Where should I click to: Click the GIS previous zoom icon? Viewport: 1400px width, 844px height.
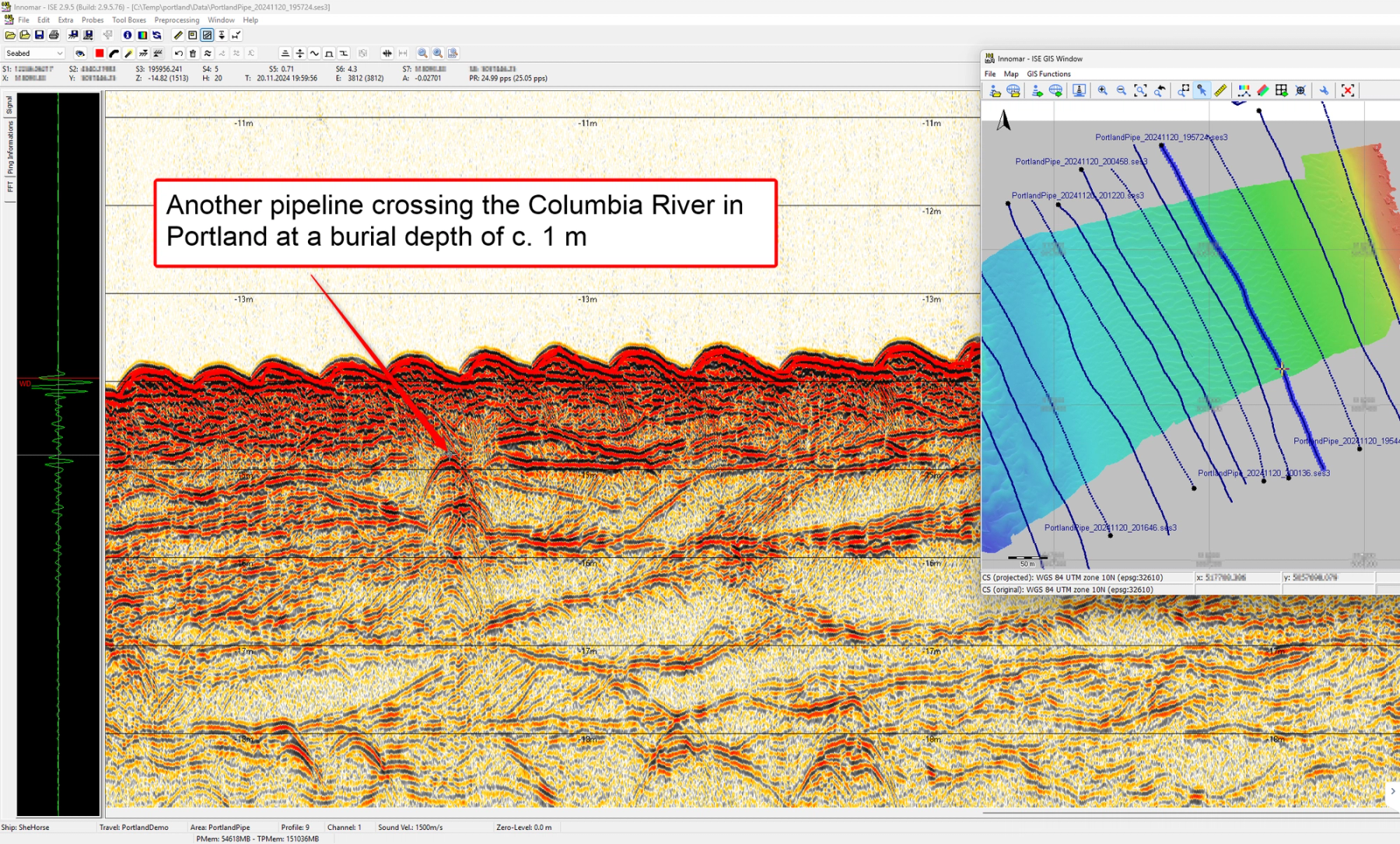[1160, 90]
